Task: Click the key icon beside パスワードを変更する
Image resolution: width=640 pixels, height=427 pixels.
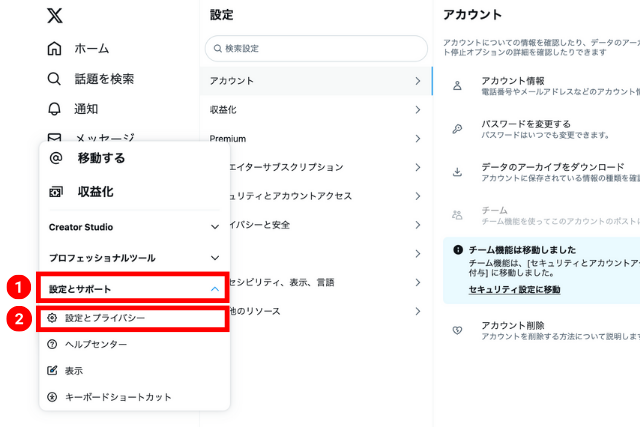Action: (457, 129)
